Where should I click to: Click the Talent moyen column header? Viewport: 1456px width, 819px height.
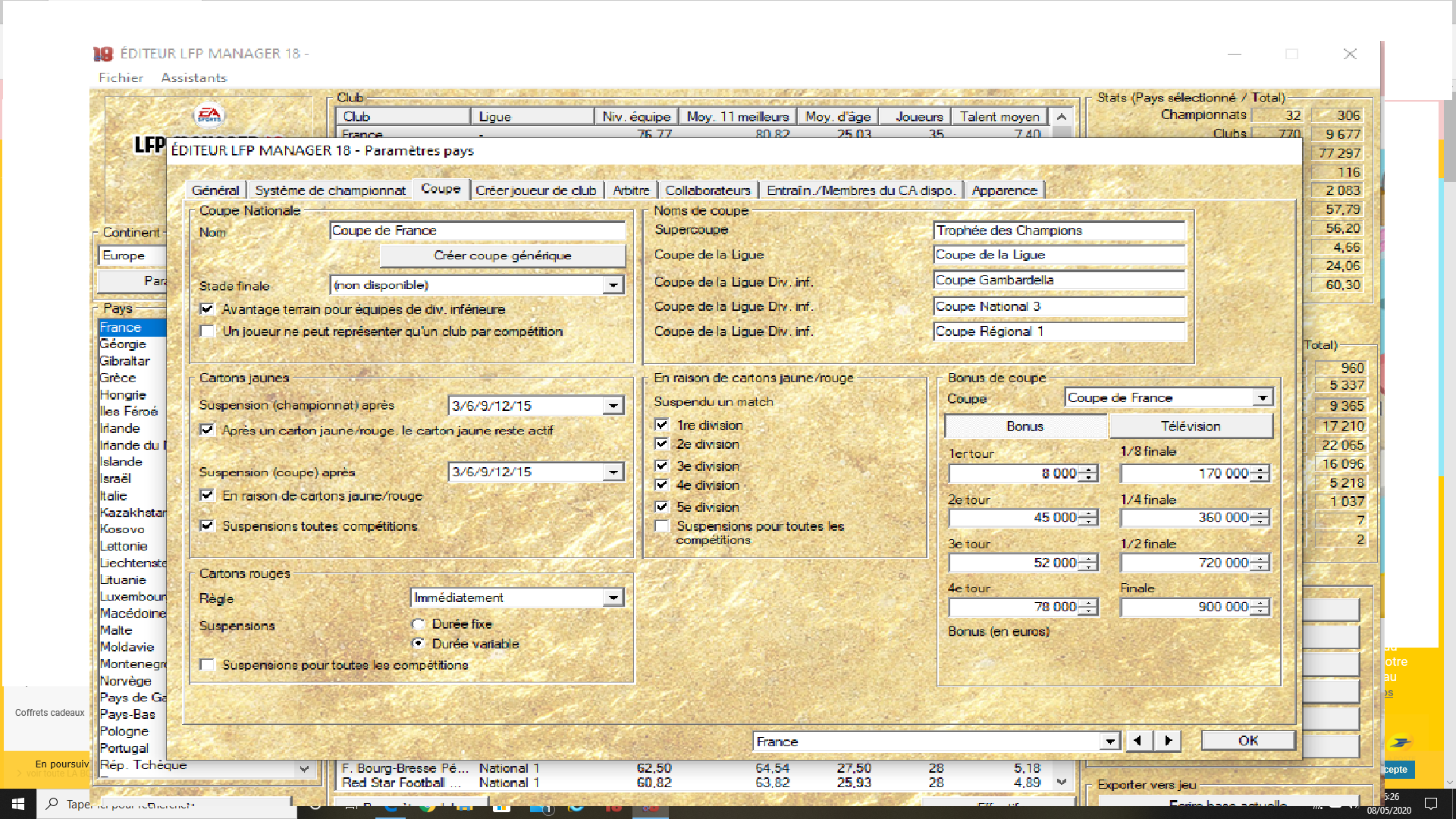pyautogui.click(x=999, y=116)
